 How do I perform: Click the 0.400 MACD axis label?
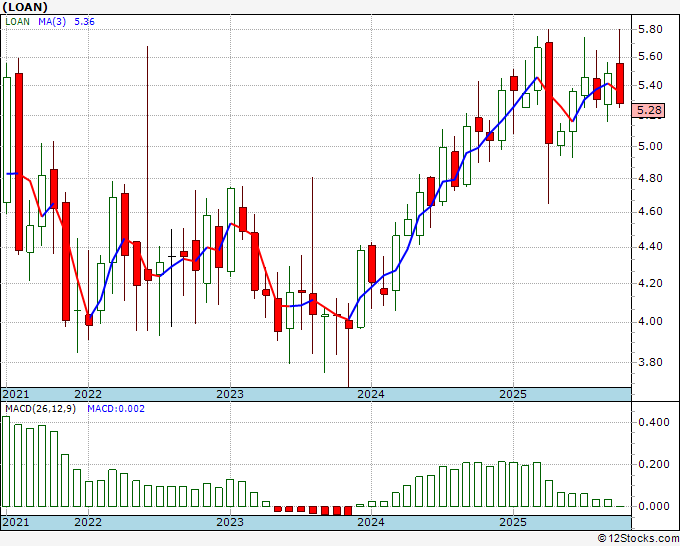[x=654, y=422]
